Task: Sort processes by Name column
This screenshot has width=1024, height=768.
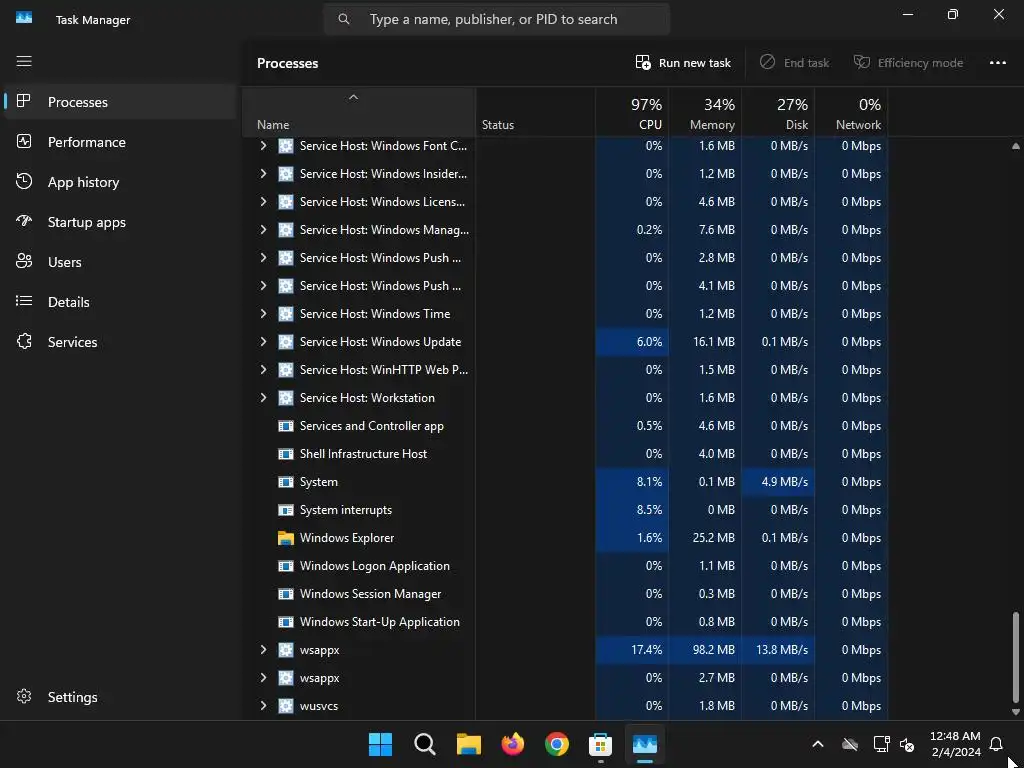Action: point(359,112)
